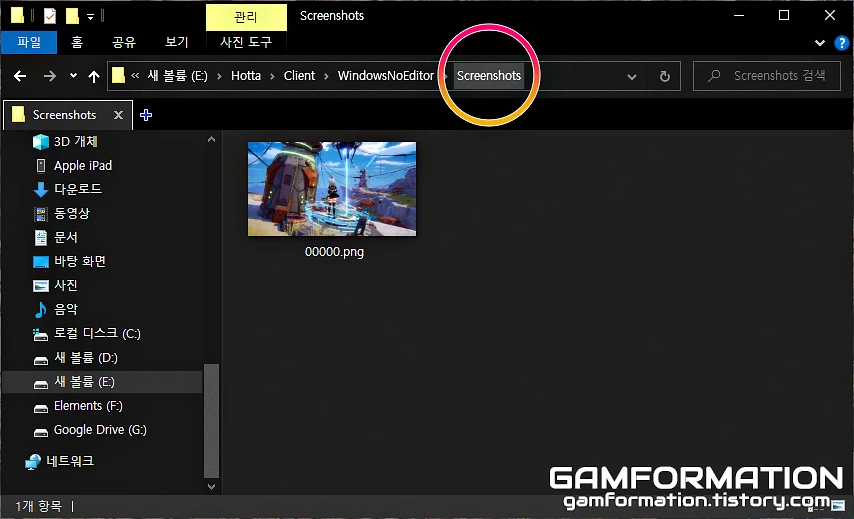Open the recent locations dropdown arrow
The image size is (854, 519).
[73, 76]
